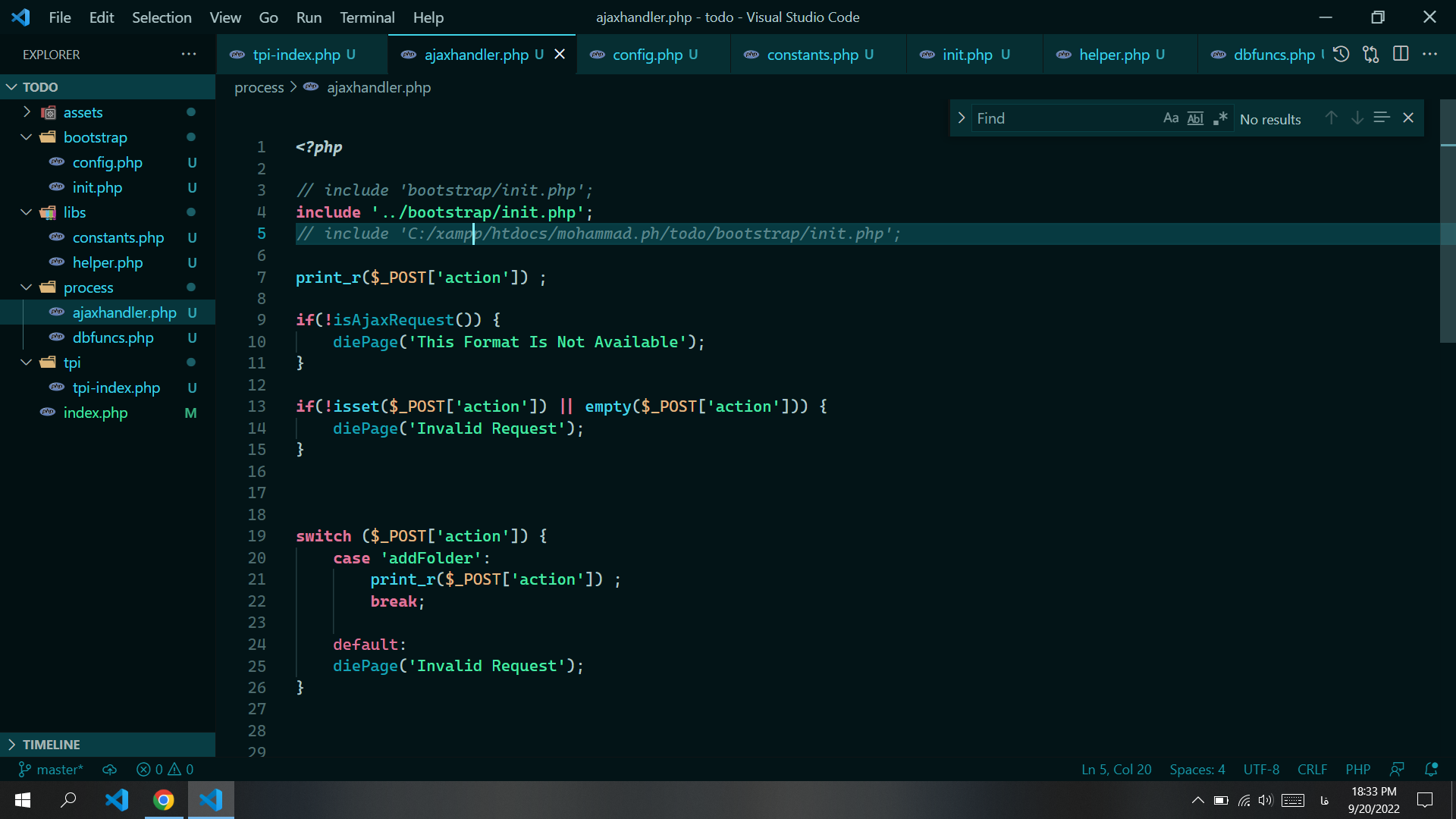This screenshot has width=1456, height=819.
Task: Expand the Replace toggle chevron in Find
Action: coord(961,118)
